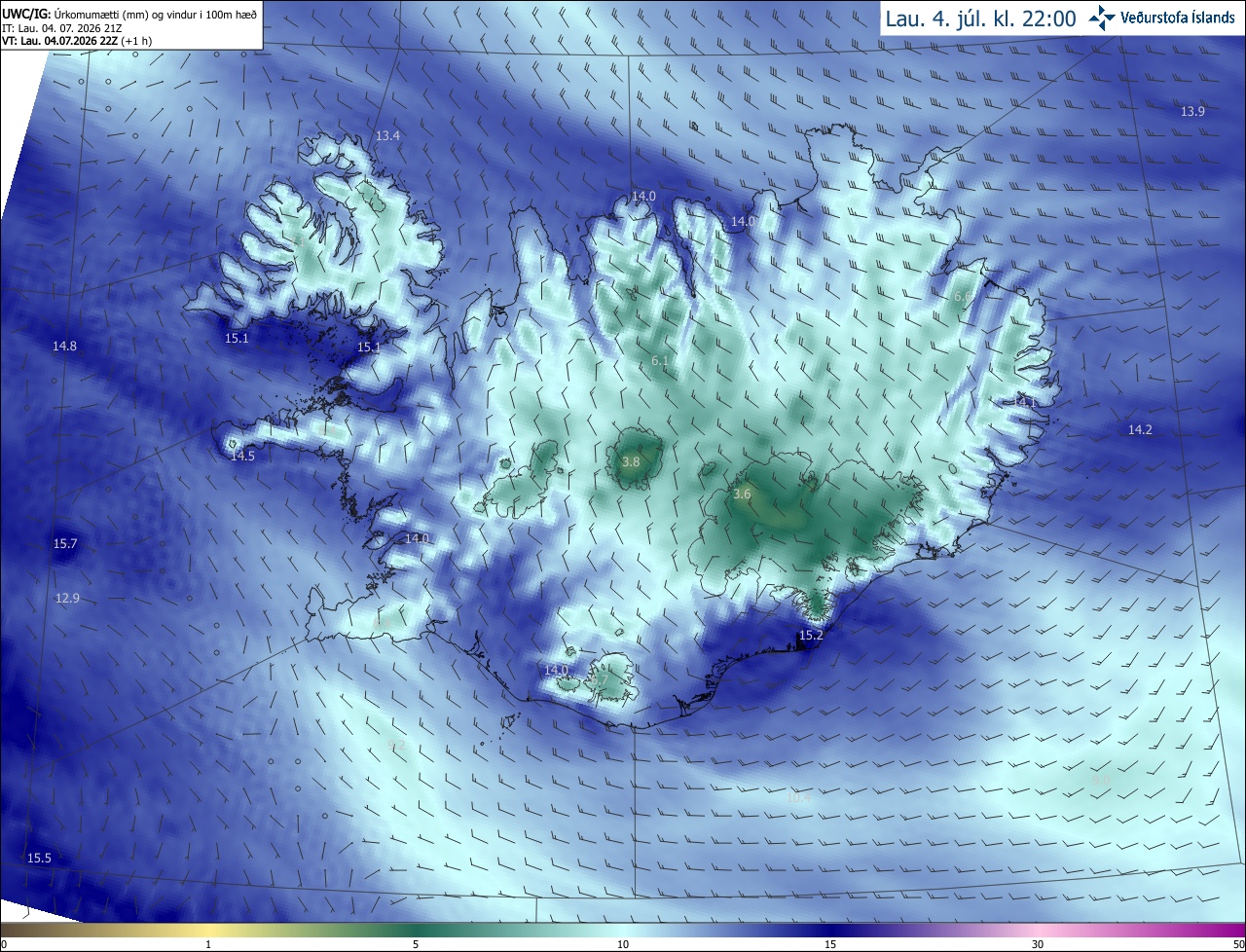Viewport: 1246px width, 952px height.
Task: Click the 1 tick on the color scale
Action: [208, 944]
